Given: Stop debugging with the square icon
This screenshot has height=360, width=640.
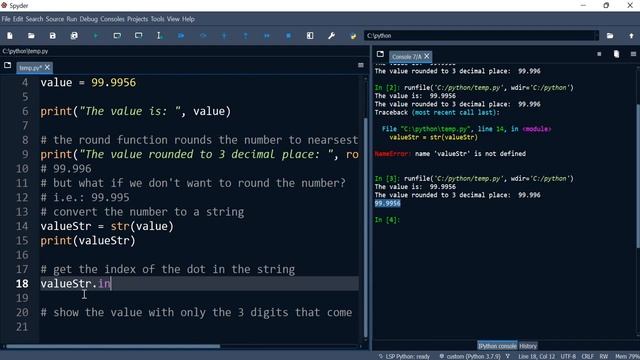Looking at the screenshot, I should point(289,36).
